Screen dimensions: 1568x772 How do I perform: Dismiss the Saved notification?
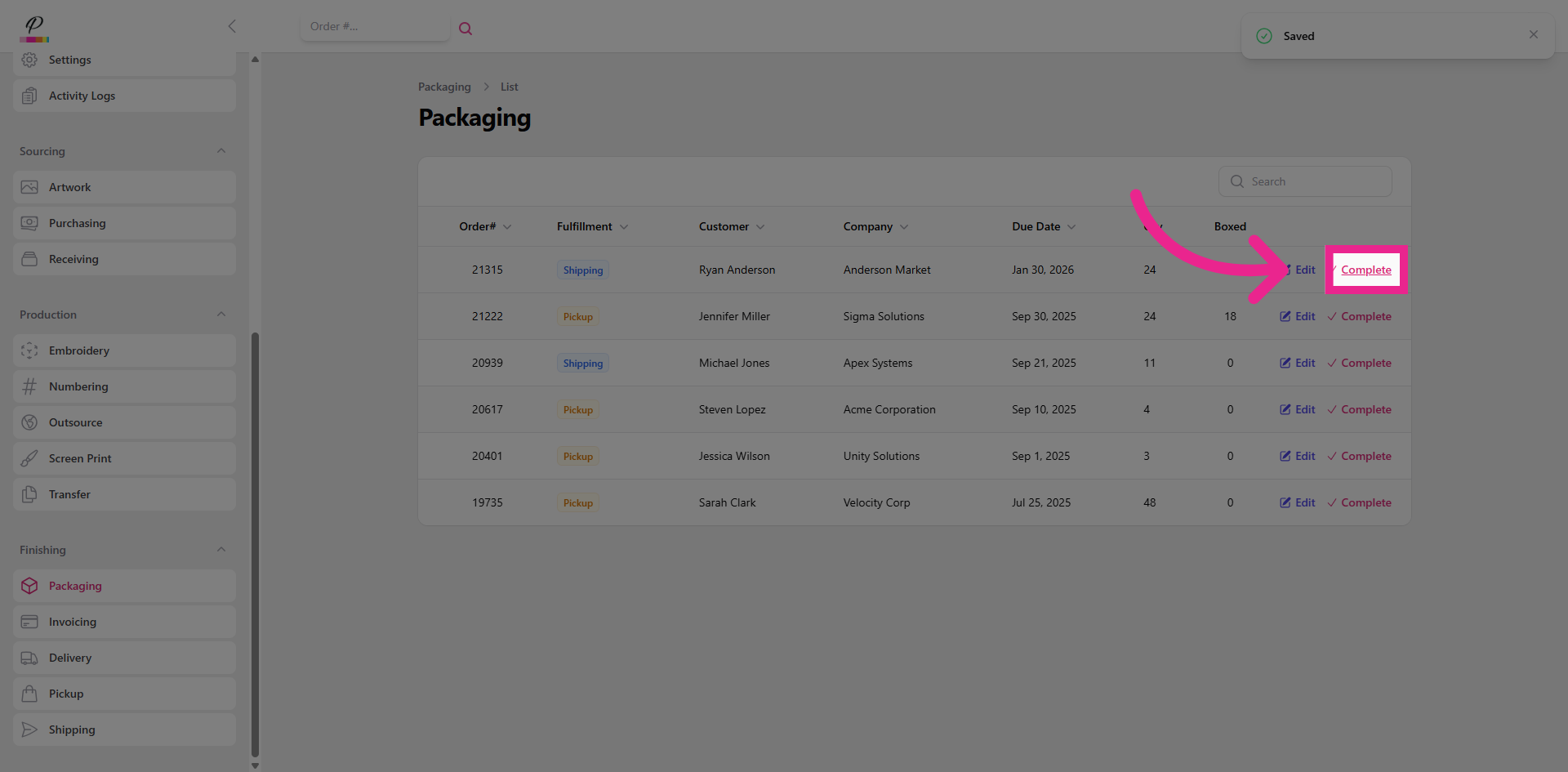(1533, 34)
